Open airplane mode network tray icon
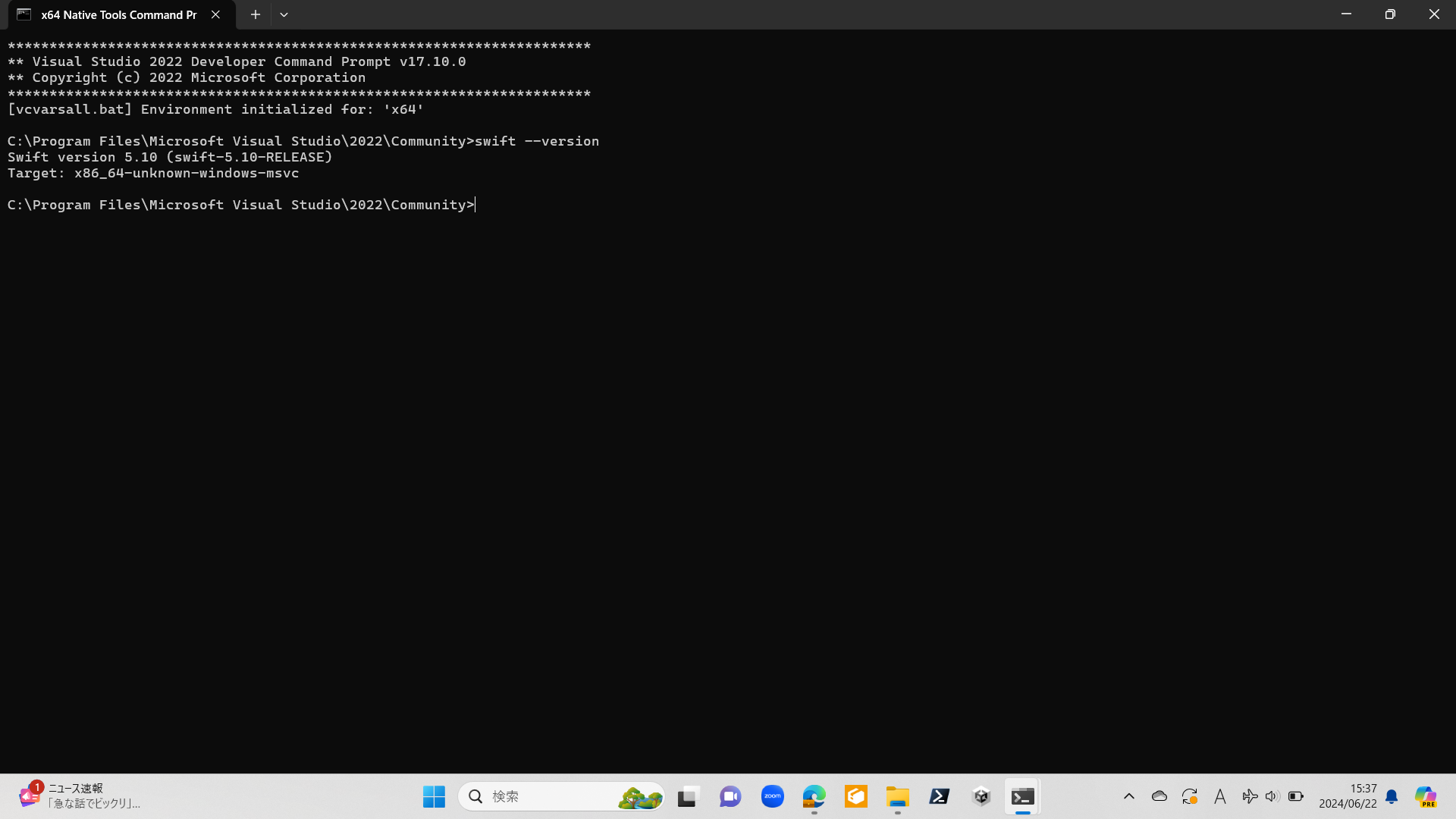Image resolution: width=1456 pixels, height=819 pixels. click(x=1249, y=796)
